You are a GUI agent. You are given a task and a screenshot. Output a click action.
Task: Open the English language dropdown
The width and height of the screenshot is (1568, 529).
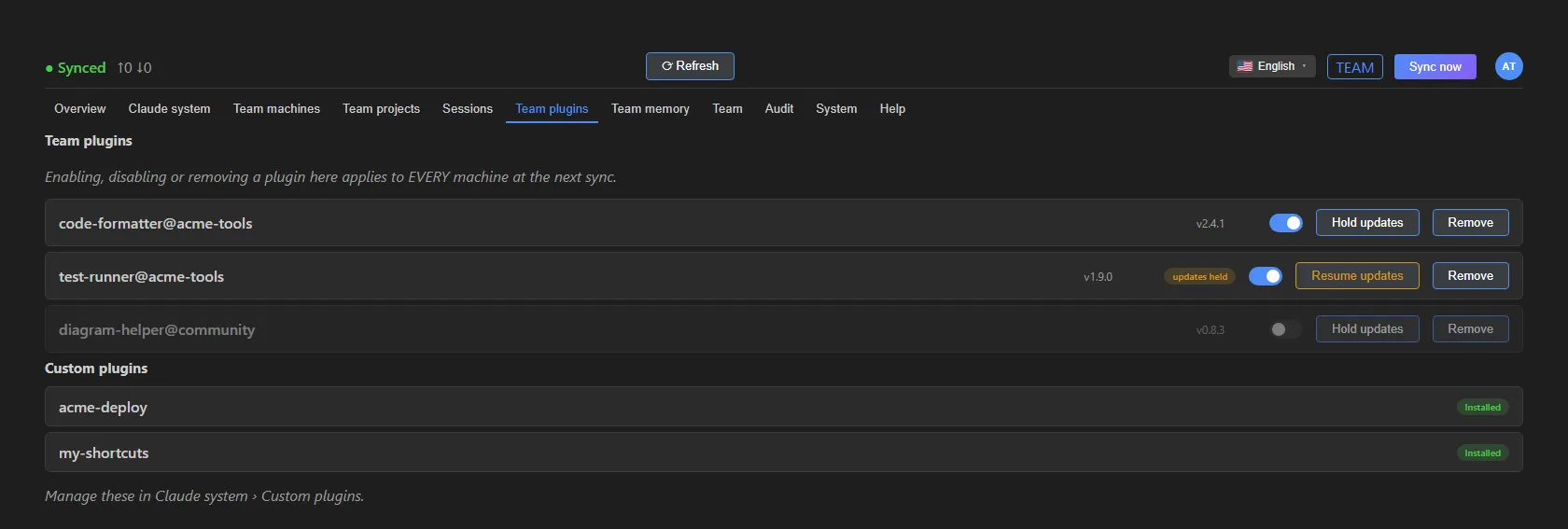[1272, 66]
